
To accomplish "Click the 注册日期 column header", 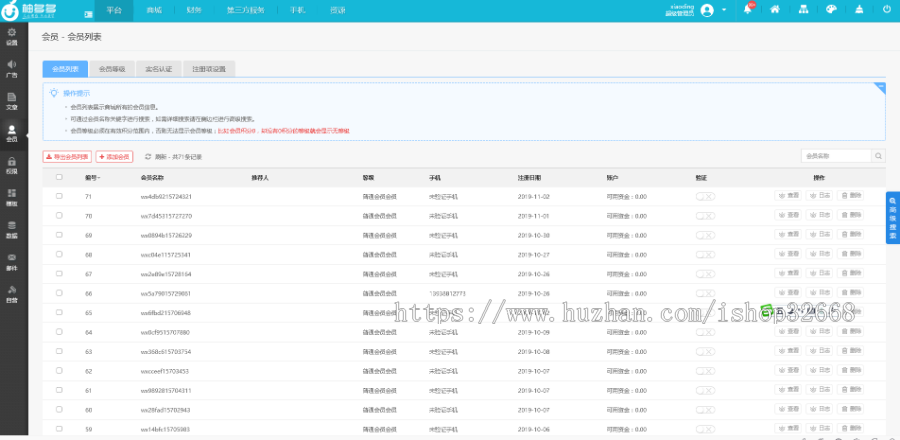I will coord(529,178).
